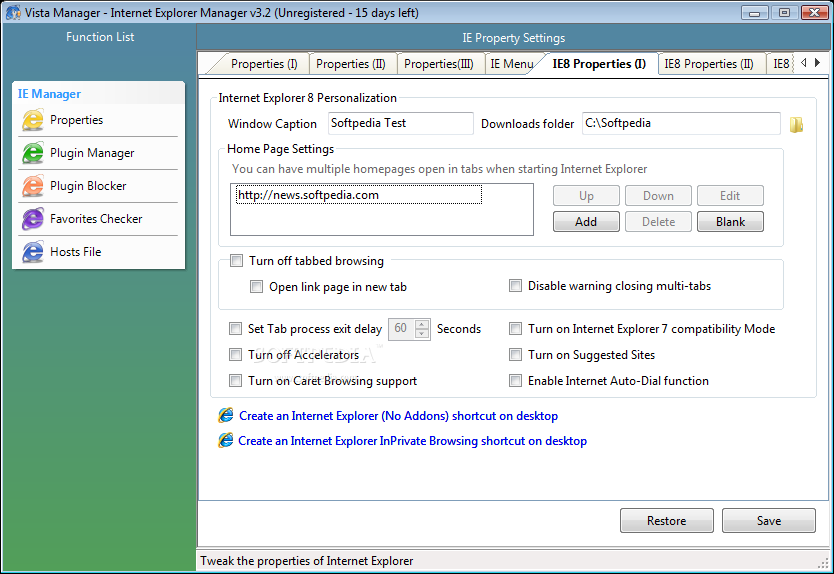This screenshot has width=834, height=574.
Task: Enable Turn off tabbed browsing
Action: 236,261
